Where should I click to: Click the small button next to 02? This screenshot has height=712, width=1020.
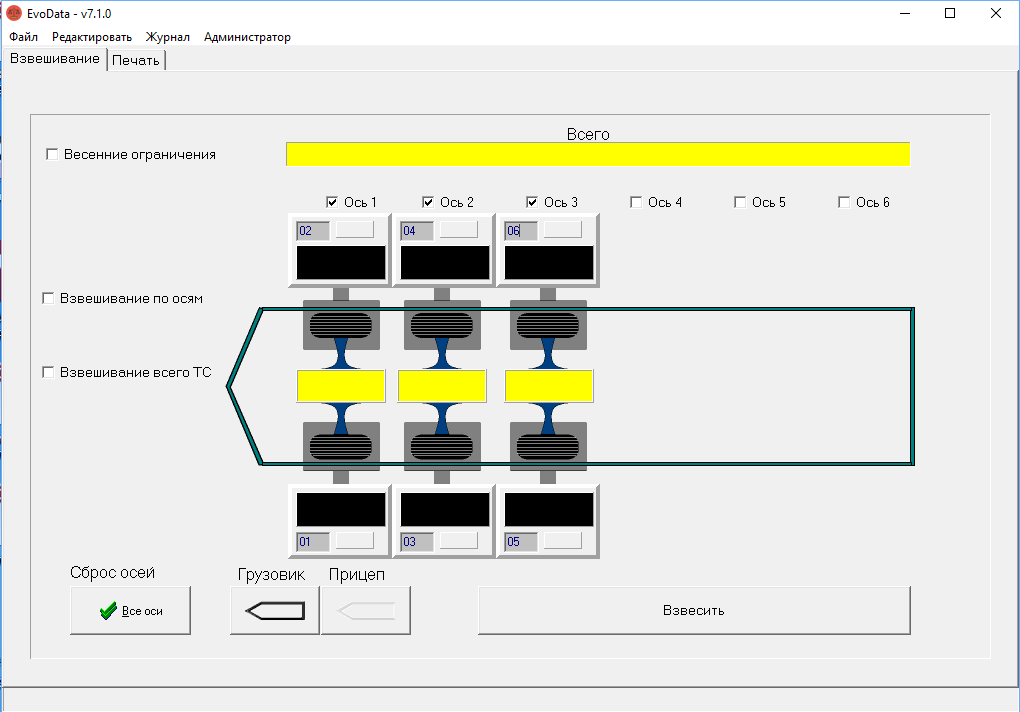coord(355,230)
